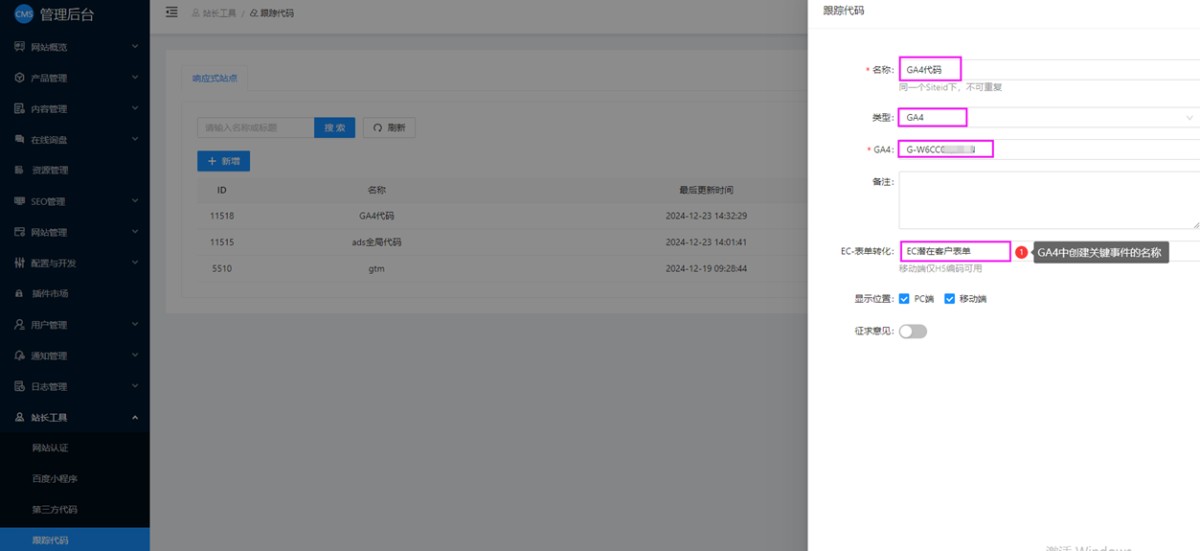The image size is (1200, 551).
Task: Click the 刷新 refresh button
Action: [x=389, y=128]
